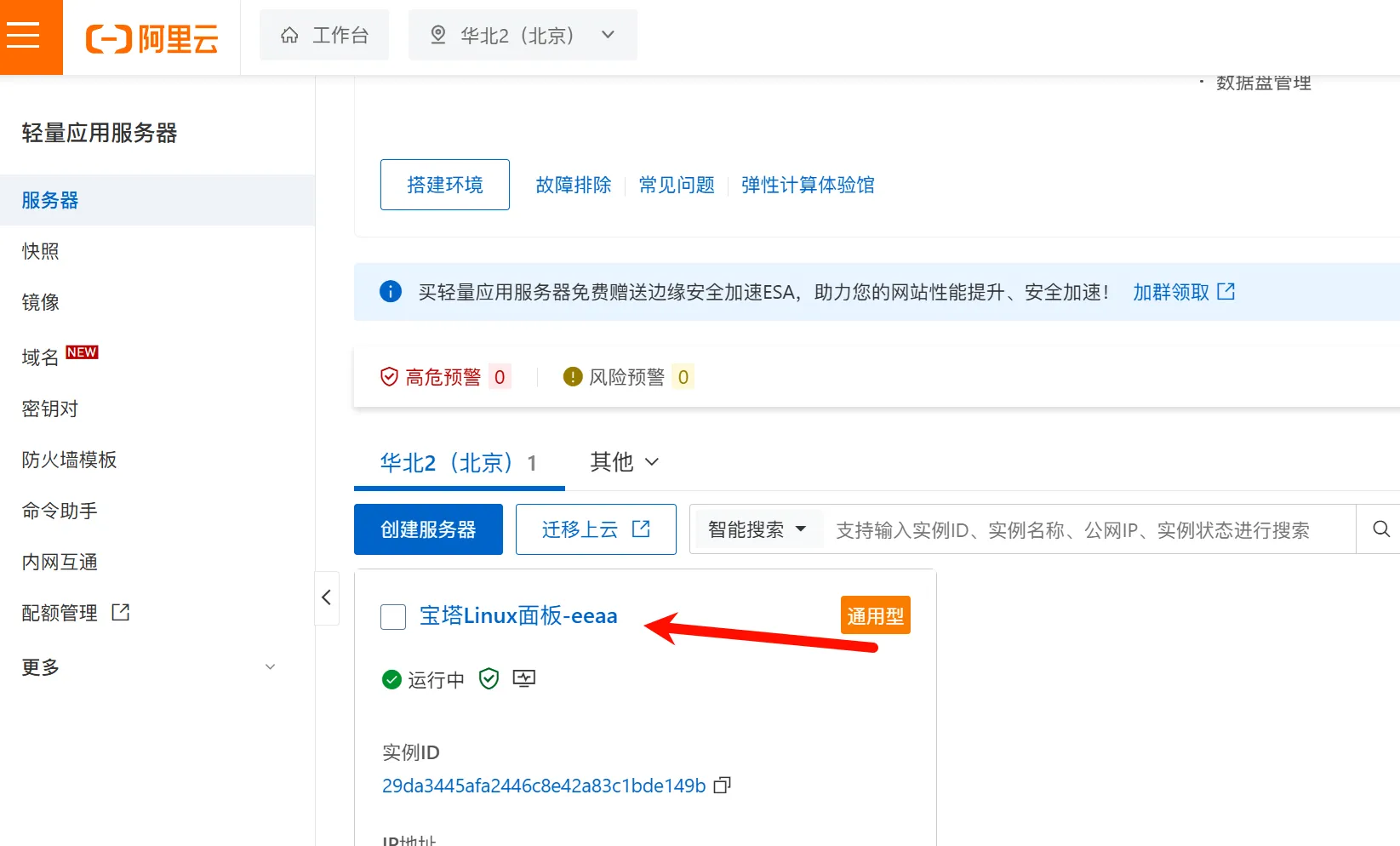This screenshot has height=846, width=1400.
Task: Click the Alibaba Cloud logo
Action: click(x=152, y=38)
